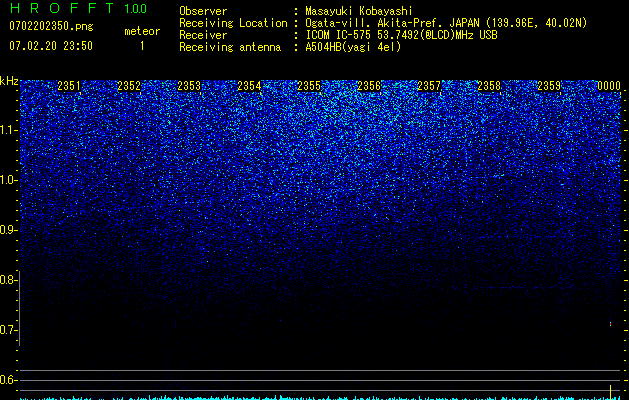Click the 0.6 kHz axis label
The height and width of the screenshot is (400, 629).
[8, 380]
